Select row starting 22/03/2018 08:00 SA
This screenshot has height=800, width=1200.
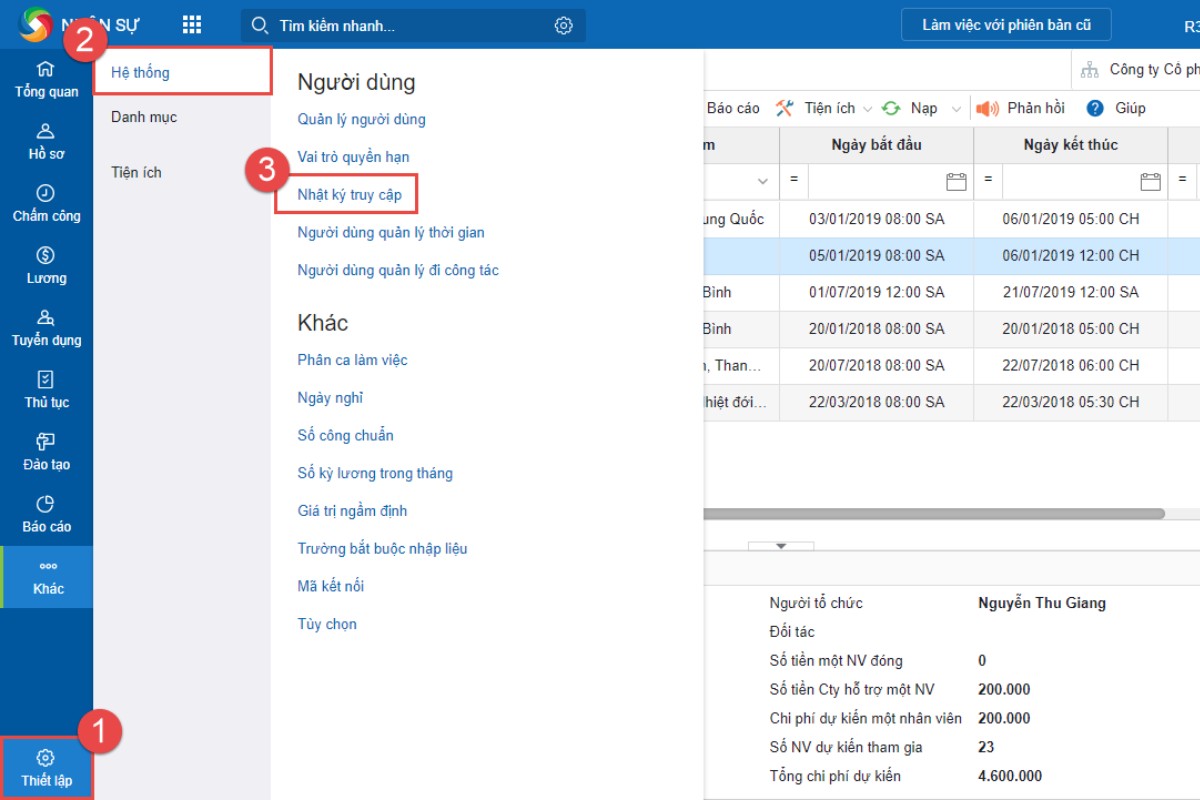tap(952, 402)
